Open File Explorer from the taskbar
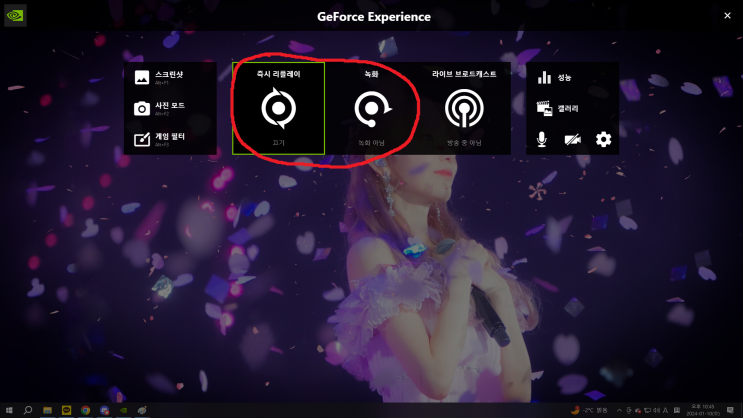 click(47, 410)
